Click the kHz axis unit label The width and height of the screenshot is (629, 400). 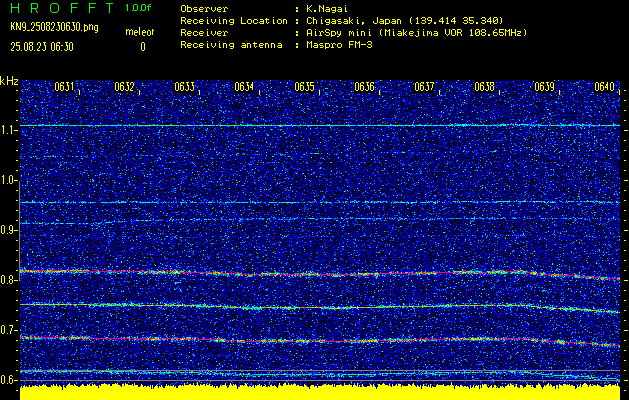coord(9,81)
